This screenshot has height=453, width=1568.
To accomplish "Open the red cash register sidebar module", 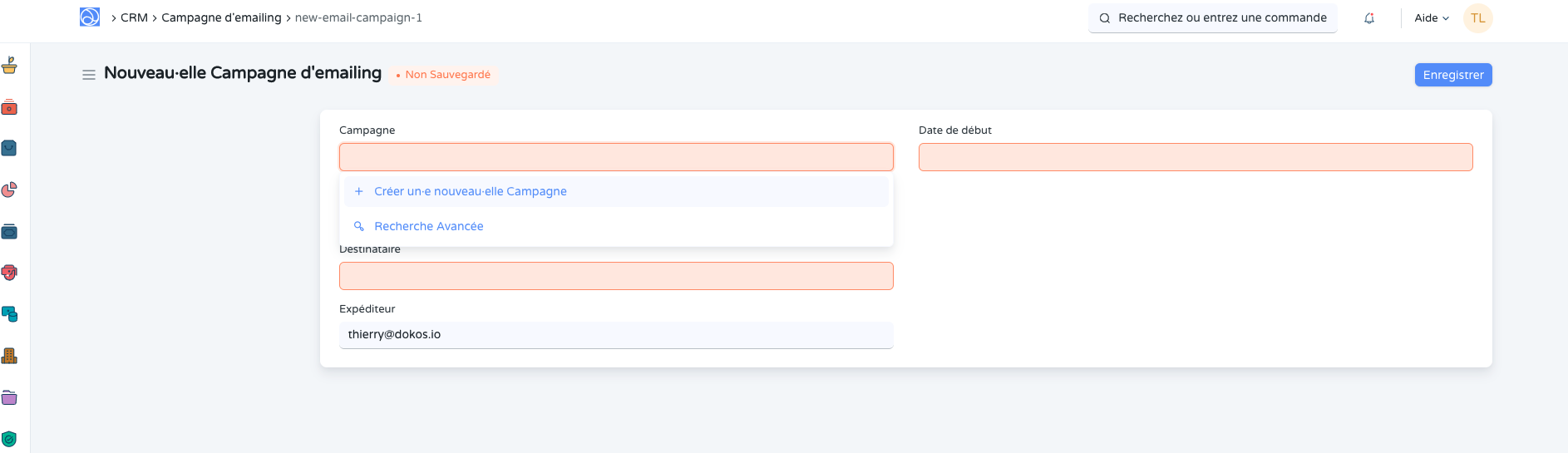I will pos(9,107).
